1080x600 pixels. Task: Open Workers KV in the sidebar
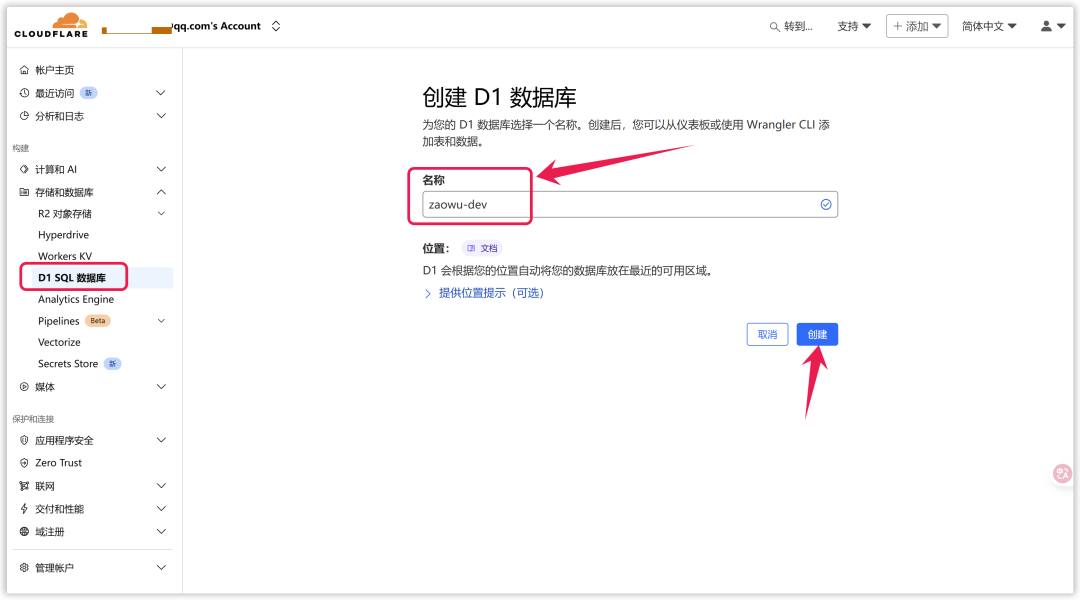tap(65, 256)
